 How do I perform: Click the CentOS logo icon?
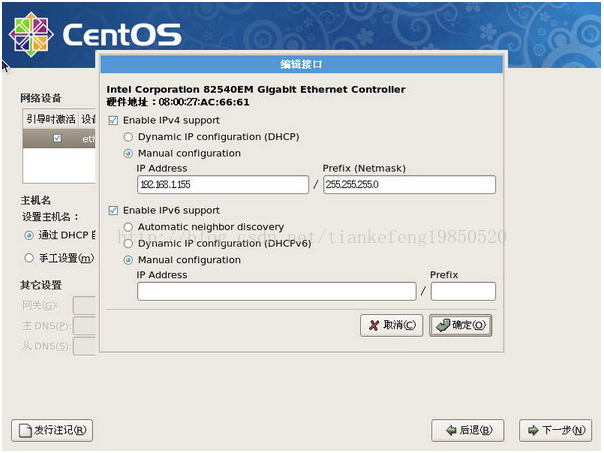[x=31, y=34]
